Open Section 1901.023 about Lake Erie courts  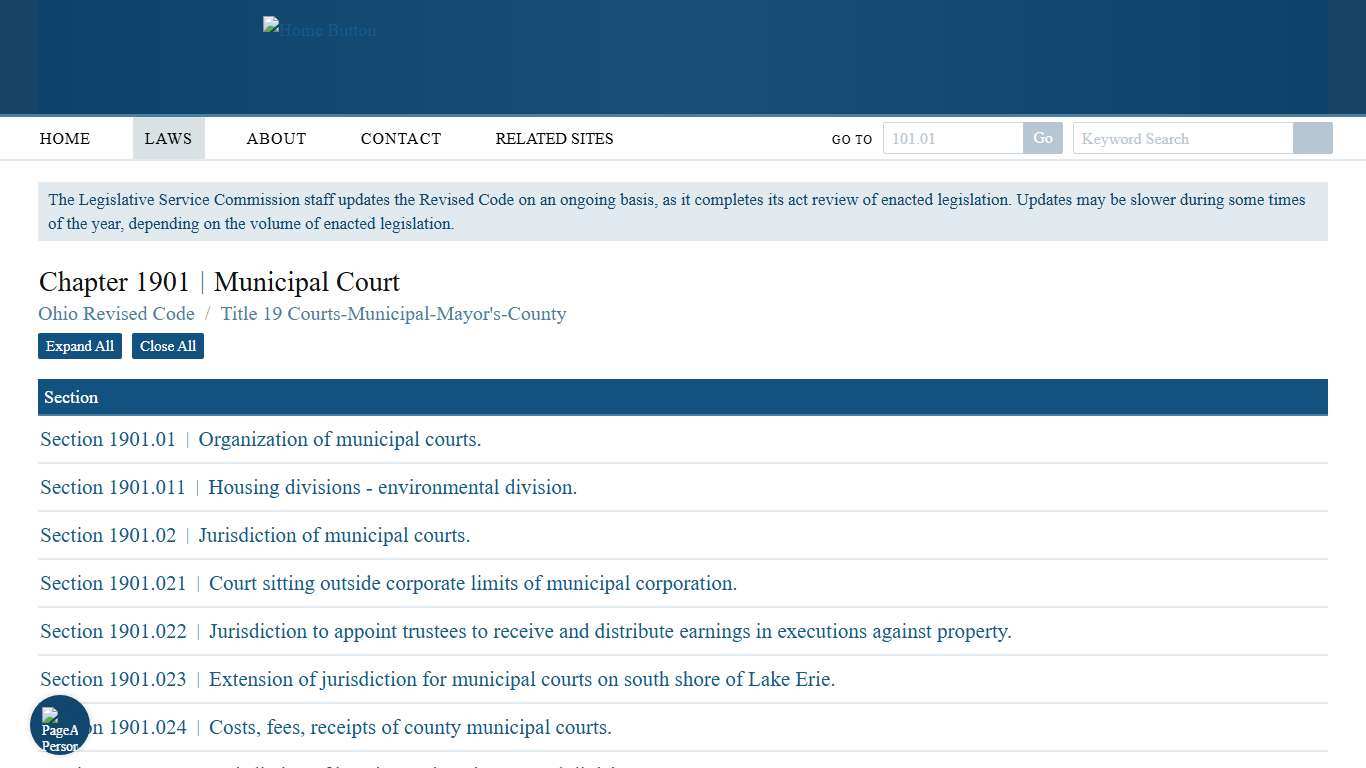437,679
